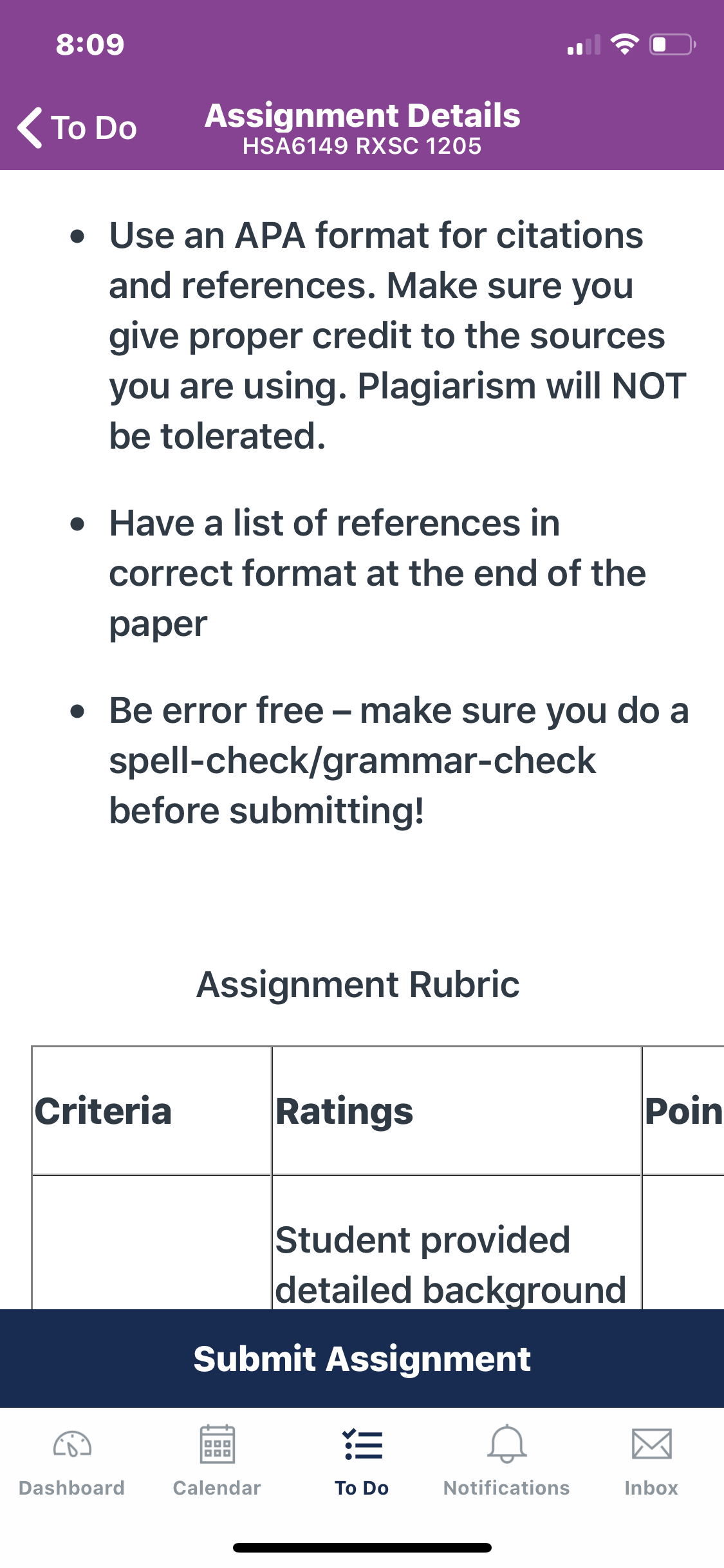Tap the battery indicator icon
This screenshot has width=724, height=1568.
(x=673, y=44)
